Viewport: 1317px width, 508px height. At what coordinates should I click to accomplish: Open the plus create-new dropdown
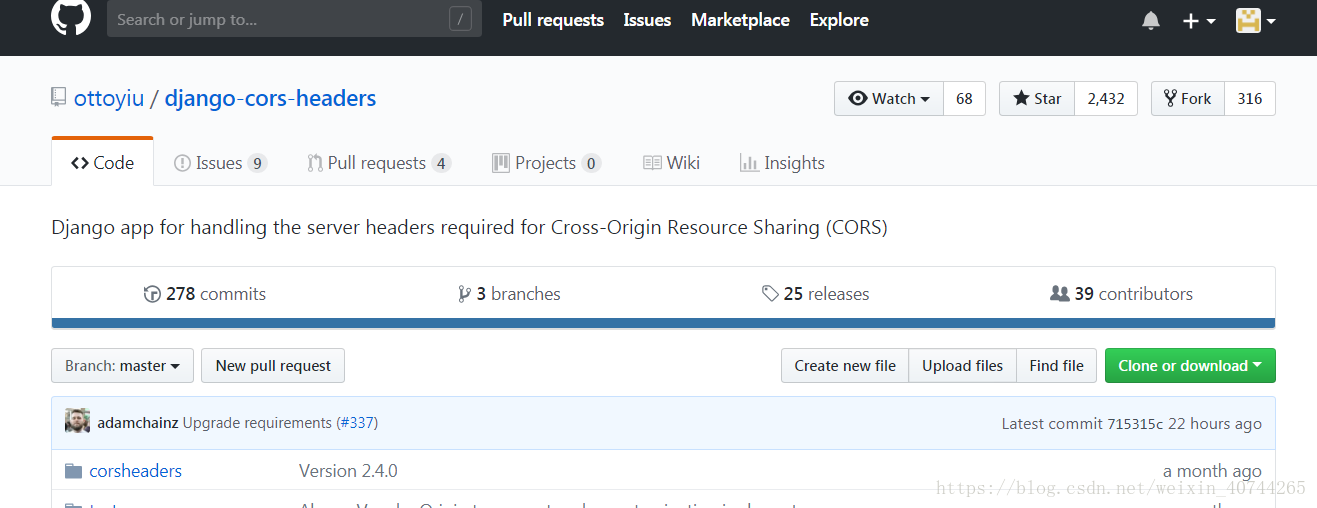click(x=1198, y=20)
